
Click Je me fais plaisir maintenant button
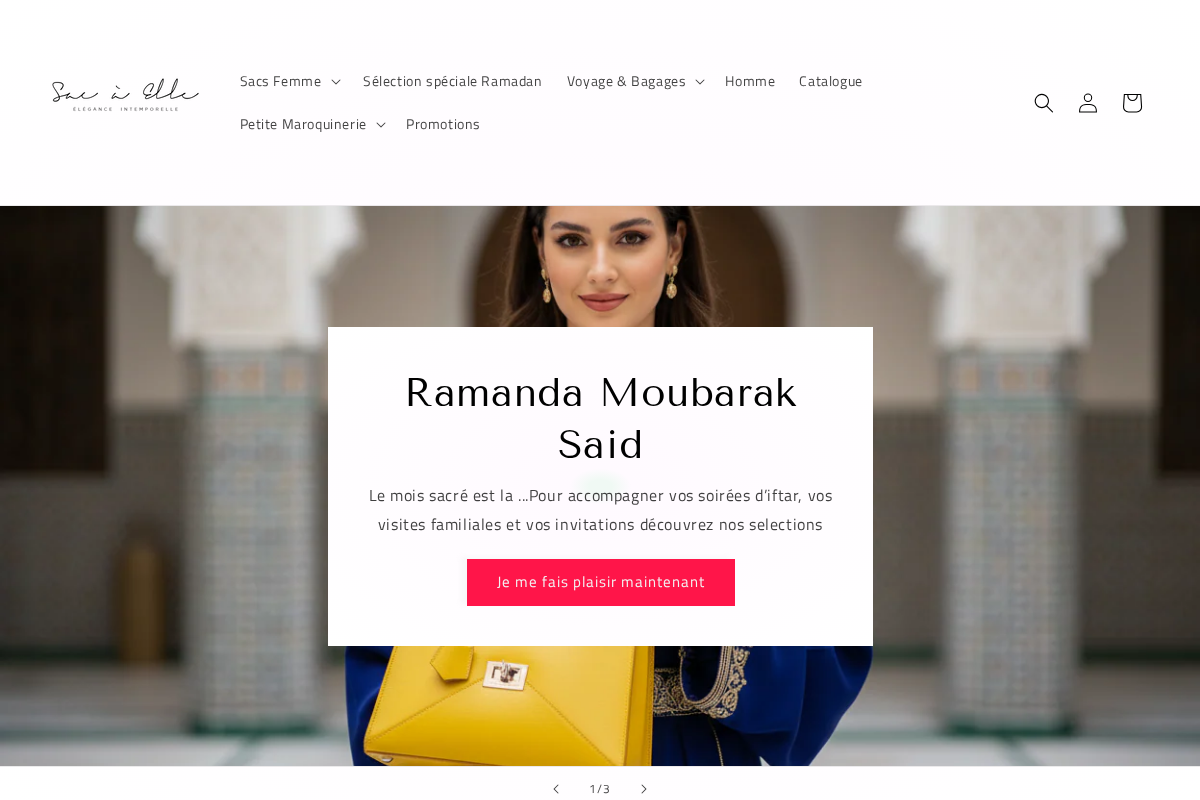pos(601,582)
